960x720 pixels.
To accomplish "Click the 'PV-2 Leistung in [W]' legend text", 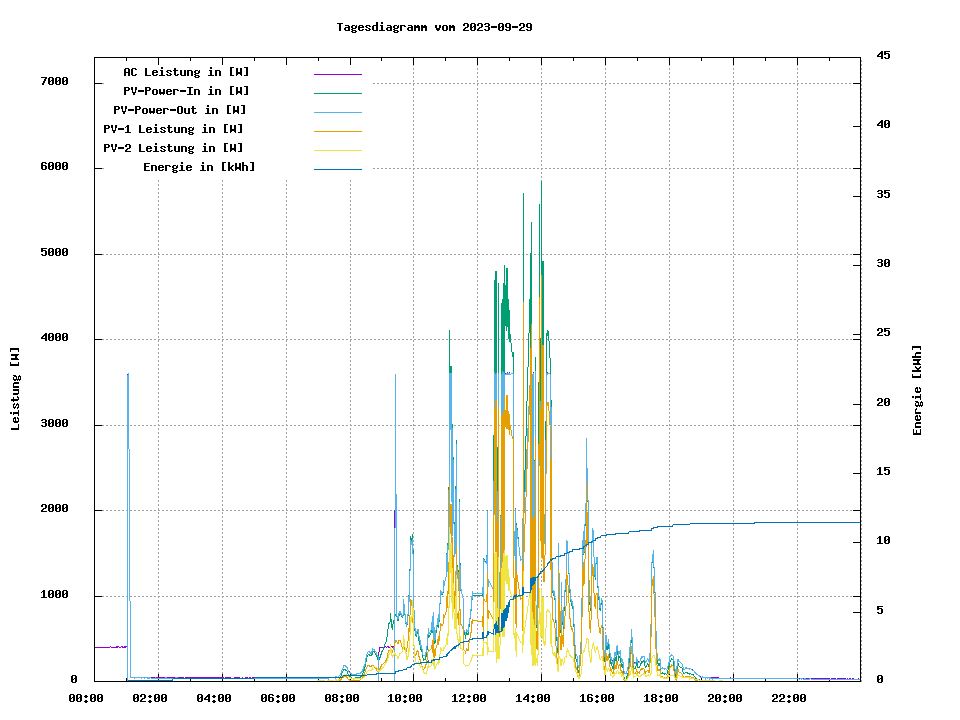I will tap(173, 148).
